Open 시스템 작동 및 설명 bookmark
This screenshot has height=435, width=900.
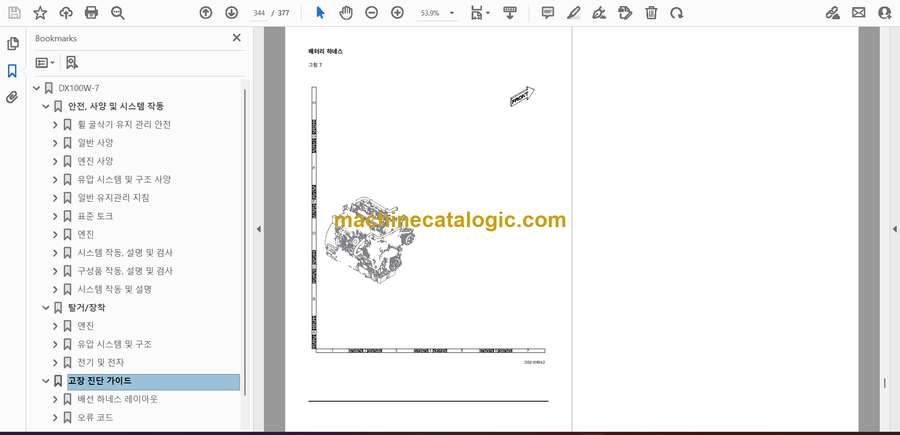[x=115, y=289]
